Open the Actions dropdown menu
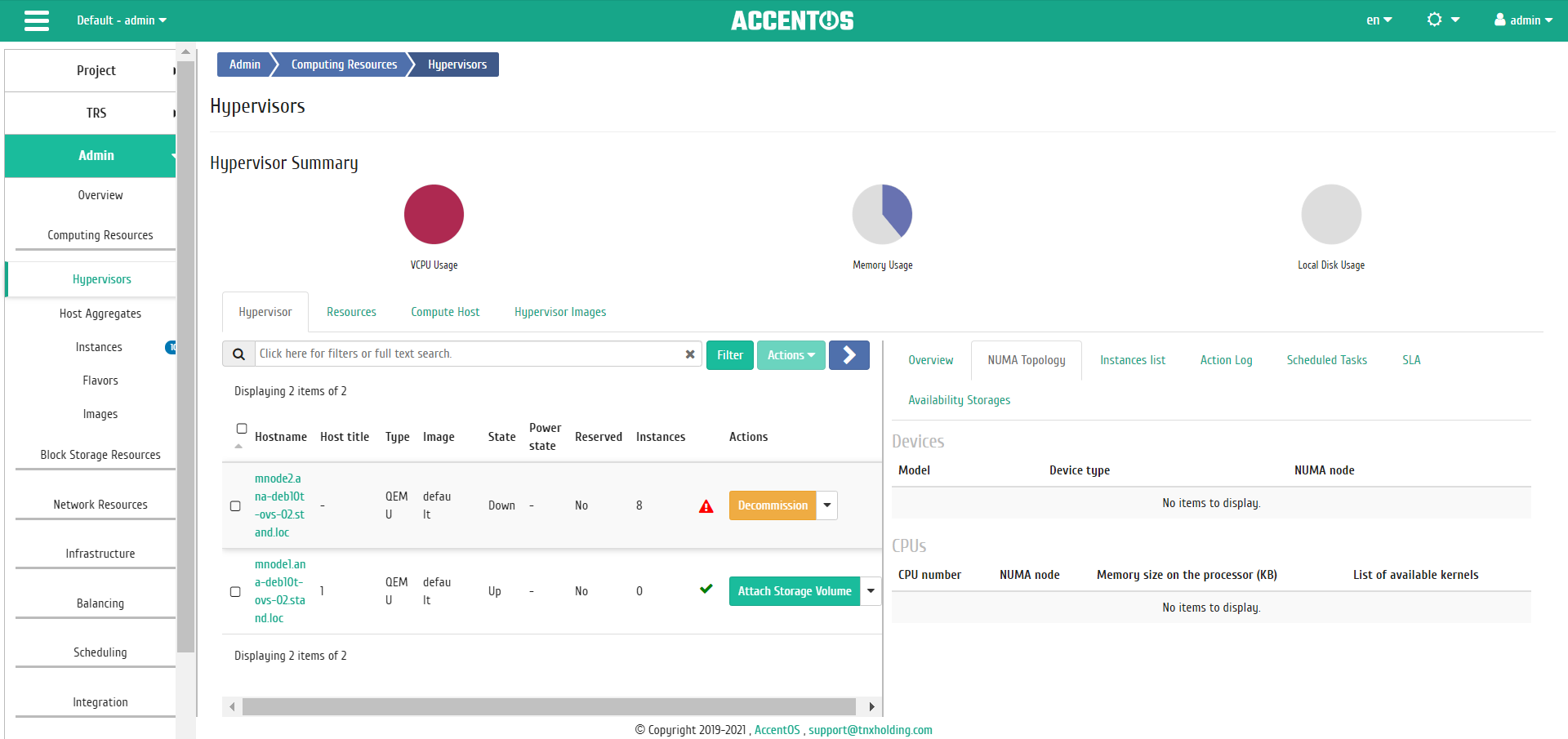 (791, 355)
